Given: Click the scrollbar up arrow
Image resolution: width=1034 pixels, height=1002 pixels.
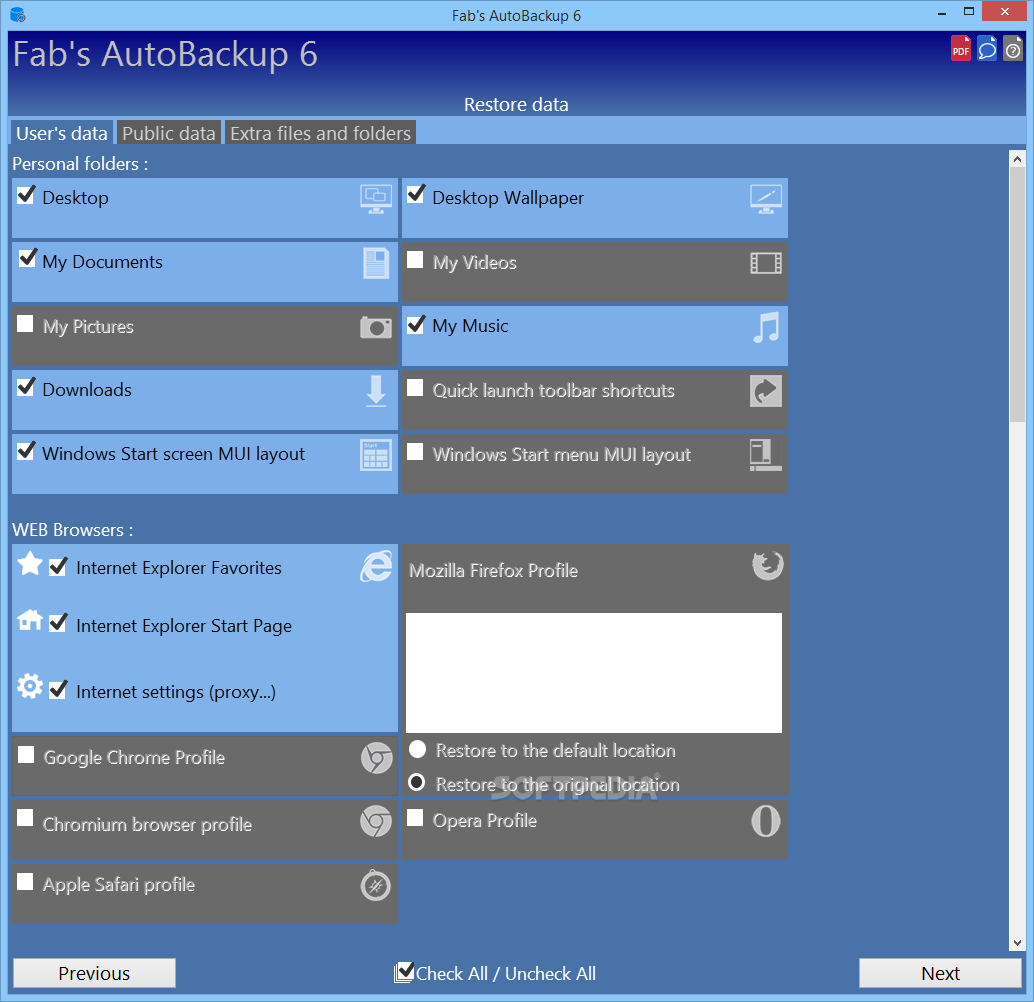Looking at the screenshot, I should [x=1017, y=159].
